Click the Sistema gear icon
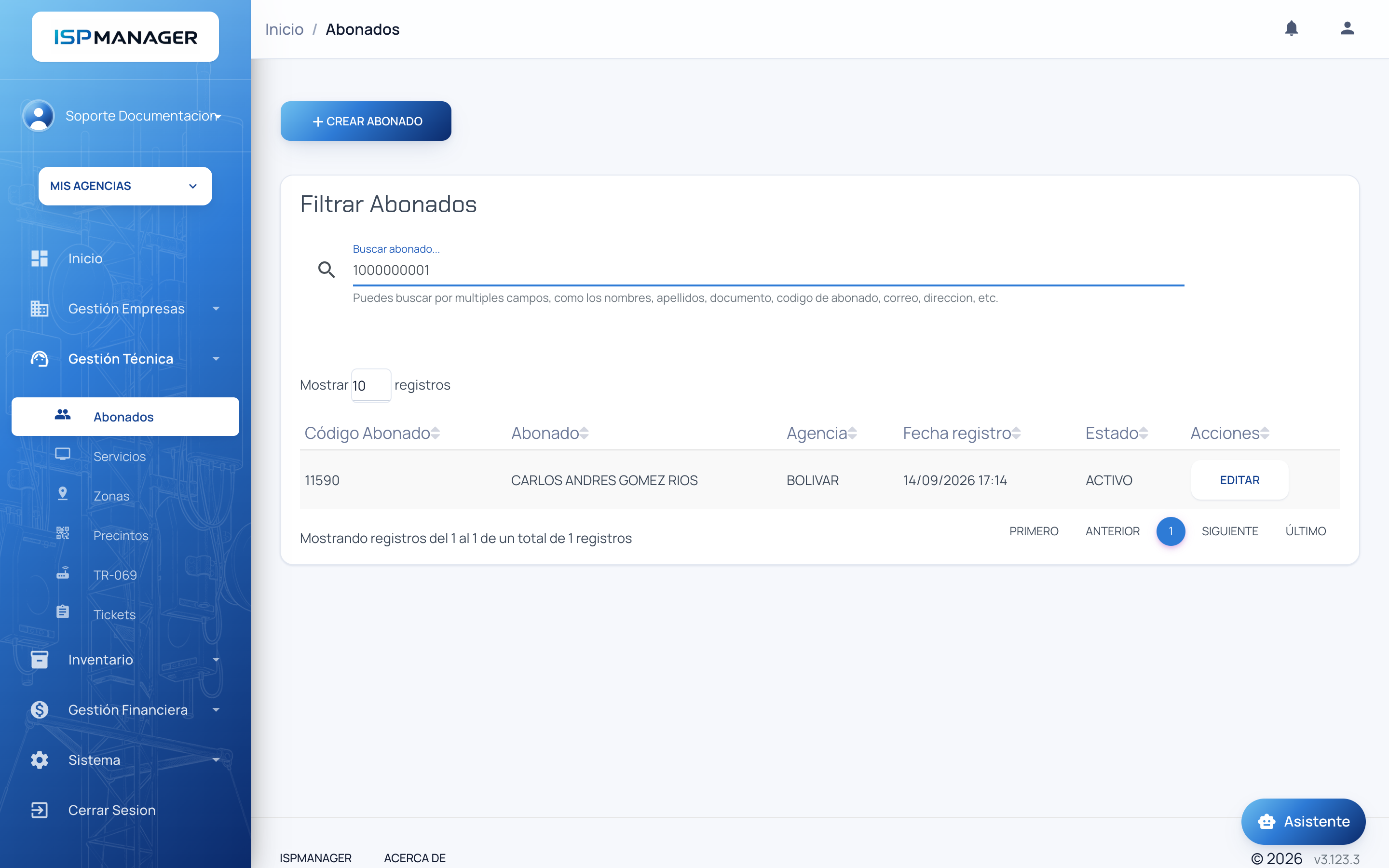1389x868 pixels. point(39,760)
